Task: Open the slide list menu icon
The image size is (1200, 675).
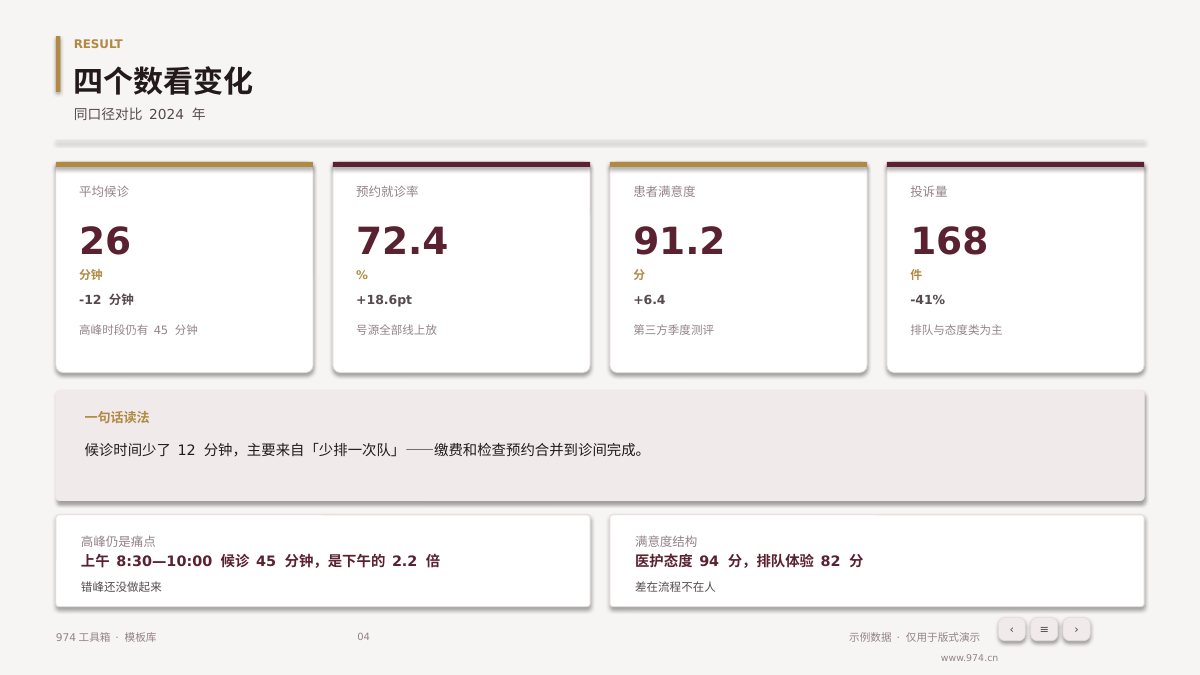Action: 1044,629
